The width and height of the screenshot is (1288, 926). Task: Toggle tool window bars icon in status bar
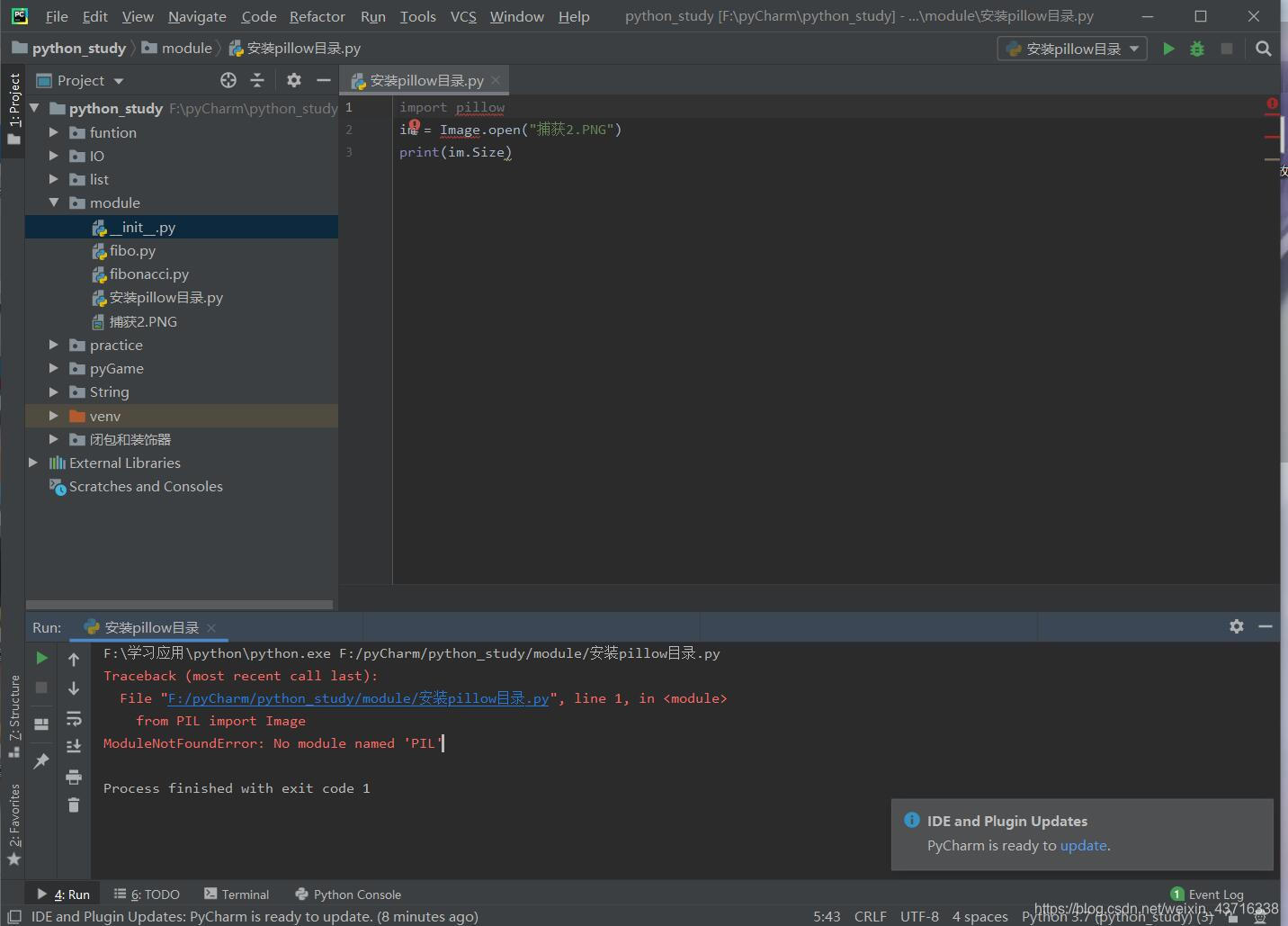[14, 916]
